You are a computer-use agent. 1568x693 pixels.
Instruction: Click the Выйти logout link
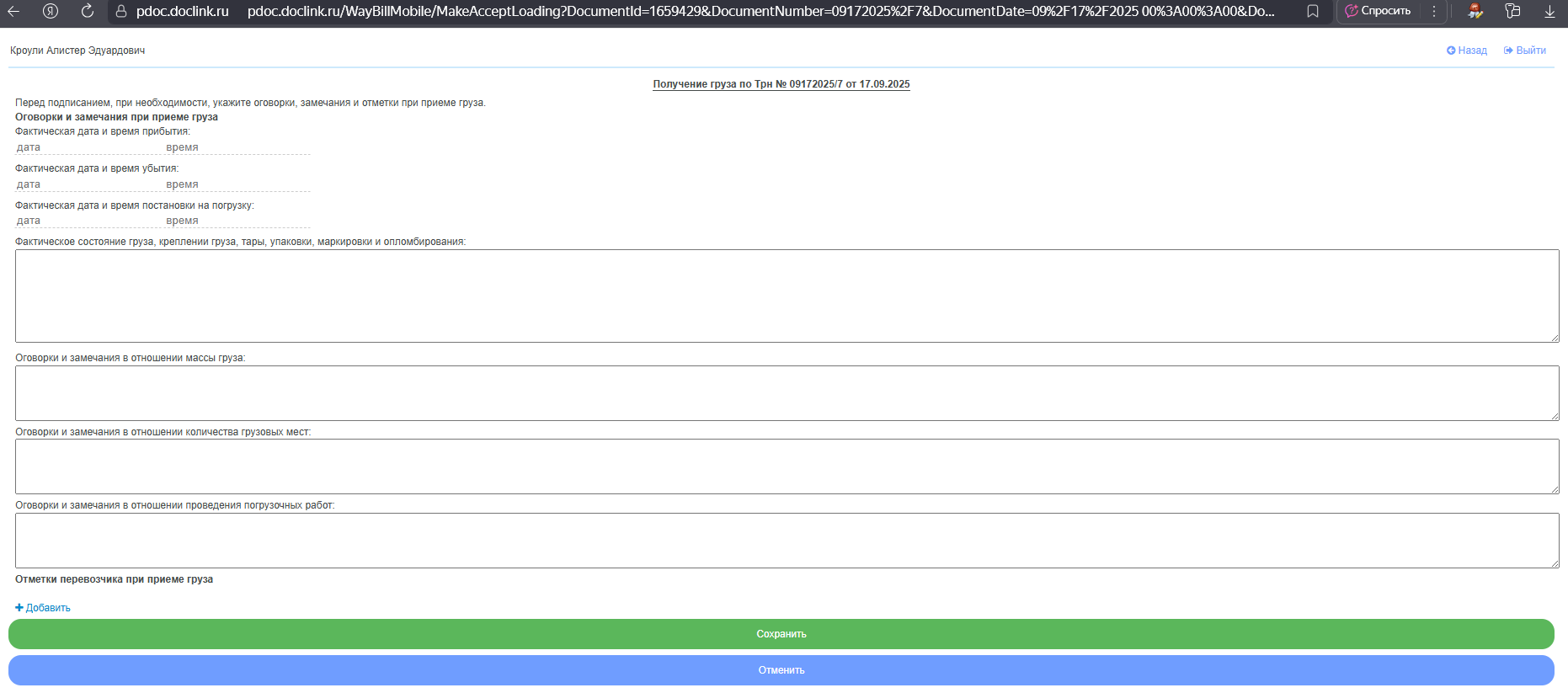[x=1525, y=51]
